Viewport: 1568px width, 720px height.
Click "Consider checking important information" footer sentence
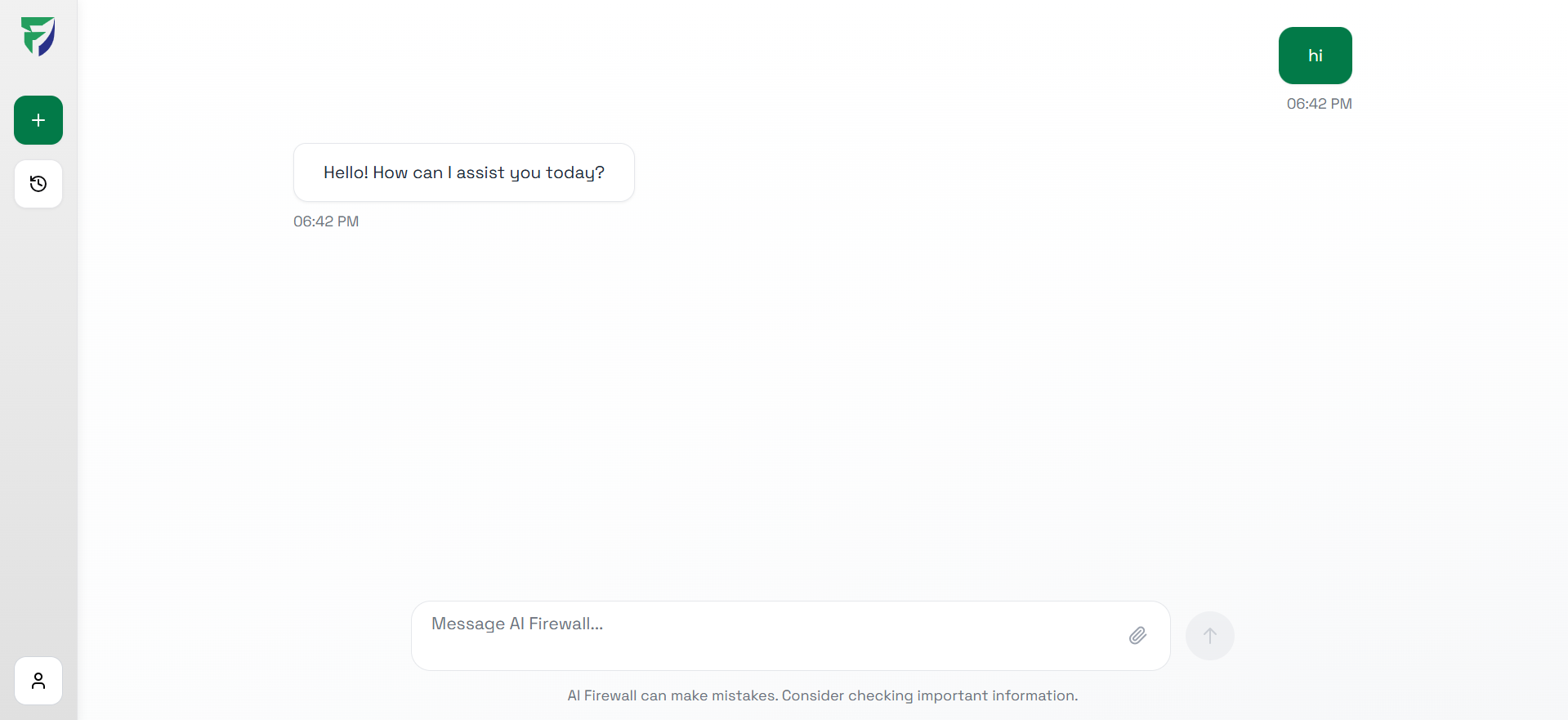[x=929, y=695]
